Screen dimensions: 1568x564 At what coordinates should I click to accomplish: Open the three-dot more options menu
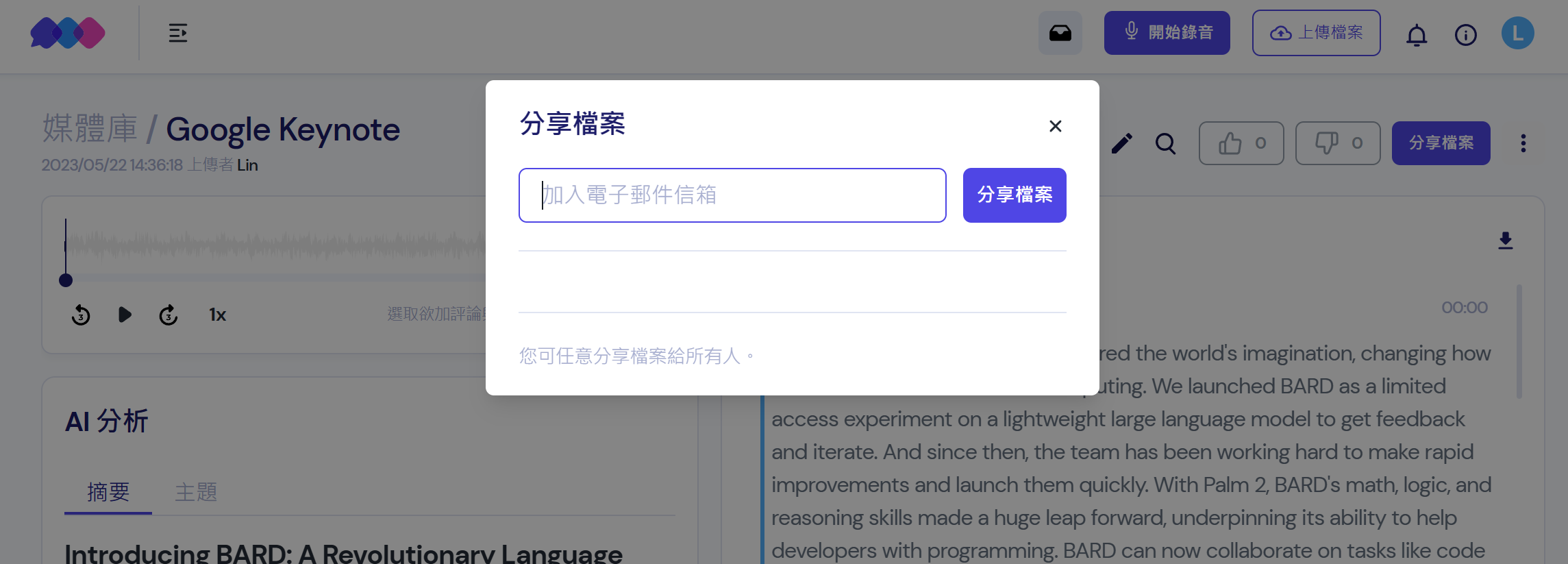click(1523, 143)
